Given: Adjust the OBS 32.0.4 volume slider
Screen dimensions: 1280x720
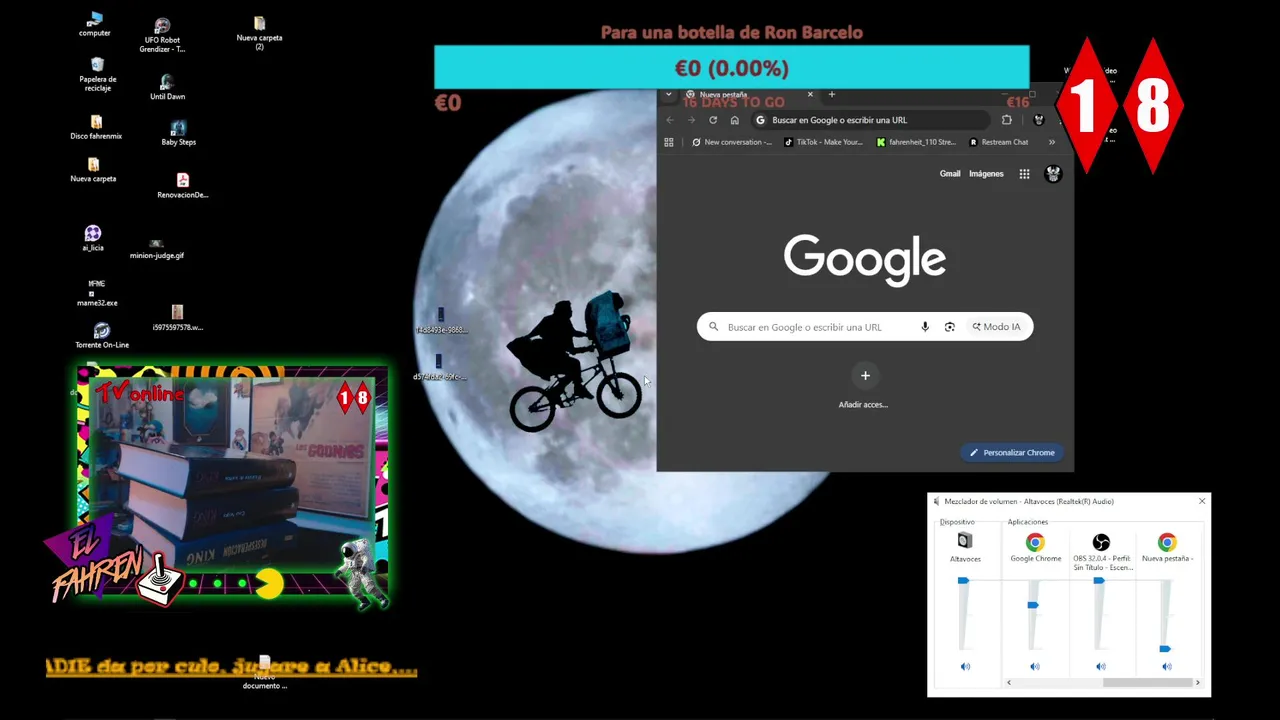Looking at the screenshot, I should pyautogui.click(x=1099, y=580).
